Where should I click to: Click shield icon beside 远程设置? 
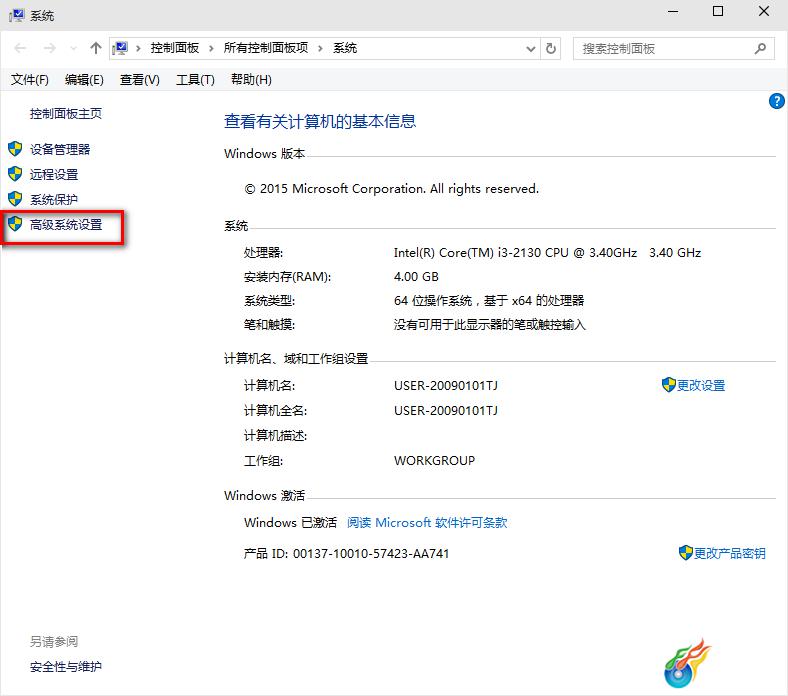click(15, 174)
